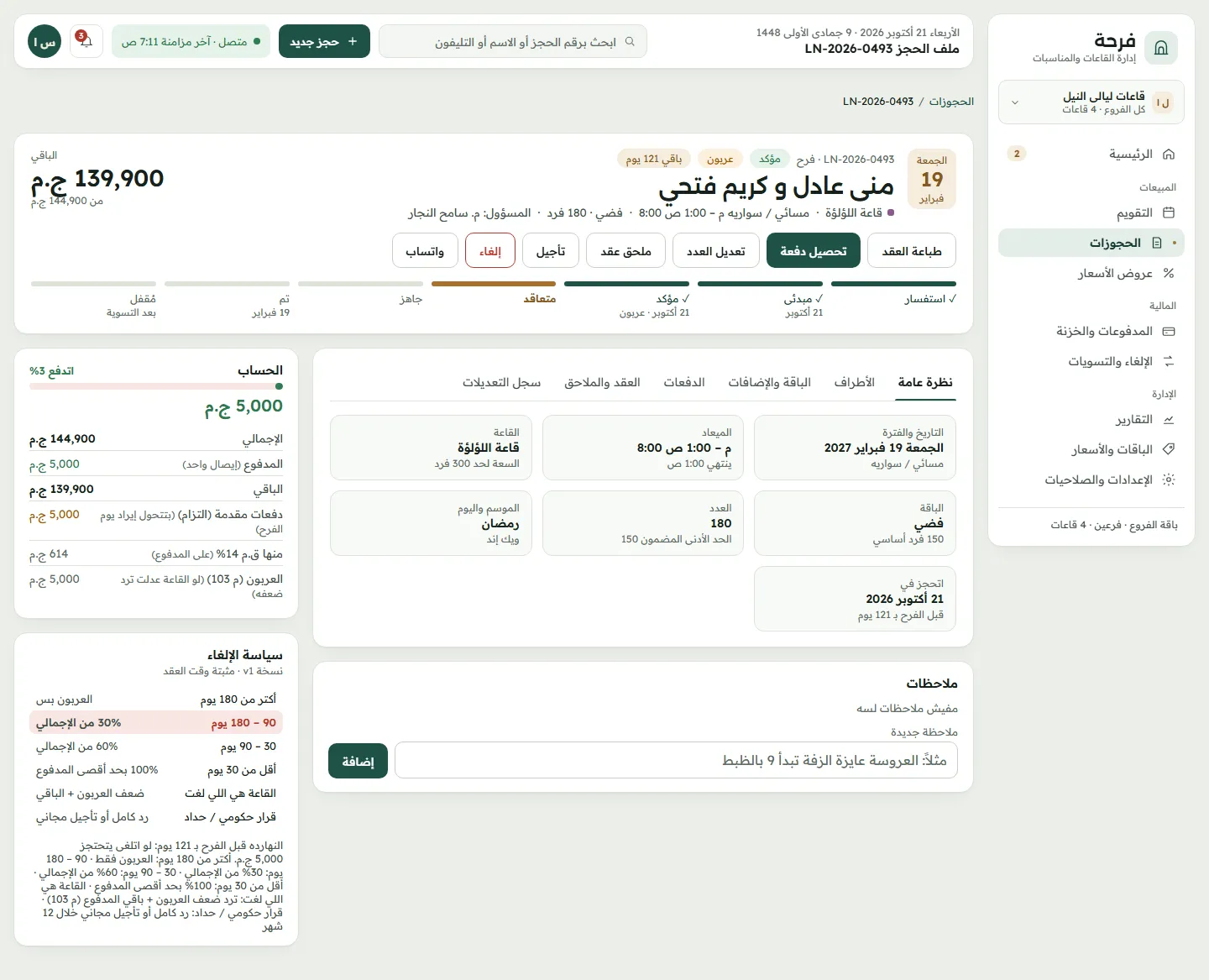Click the فرحة hall logo icon

point(1161,48)
